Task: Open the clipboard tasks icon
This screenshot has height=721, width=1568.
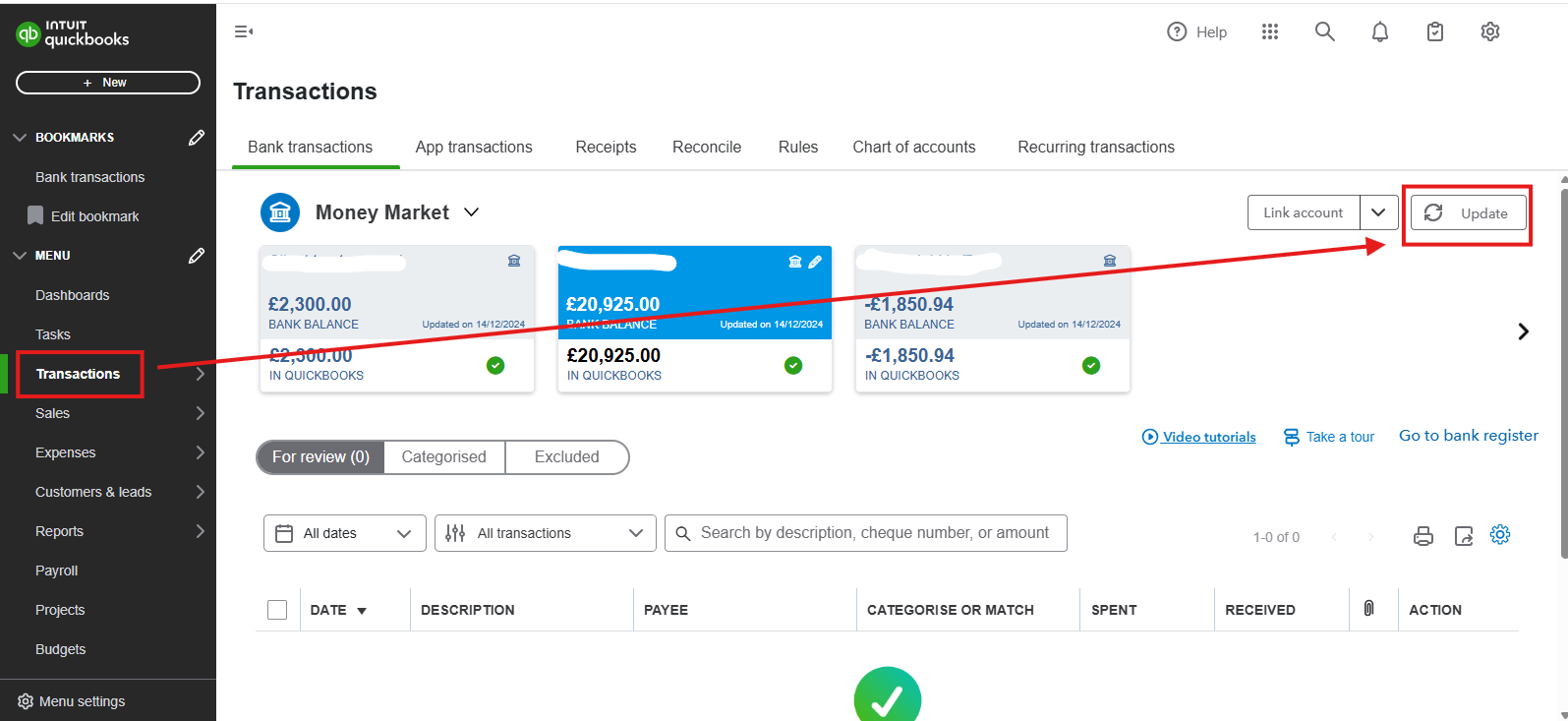Action: 1435,31
